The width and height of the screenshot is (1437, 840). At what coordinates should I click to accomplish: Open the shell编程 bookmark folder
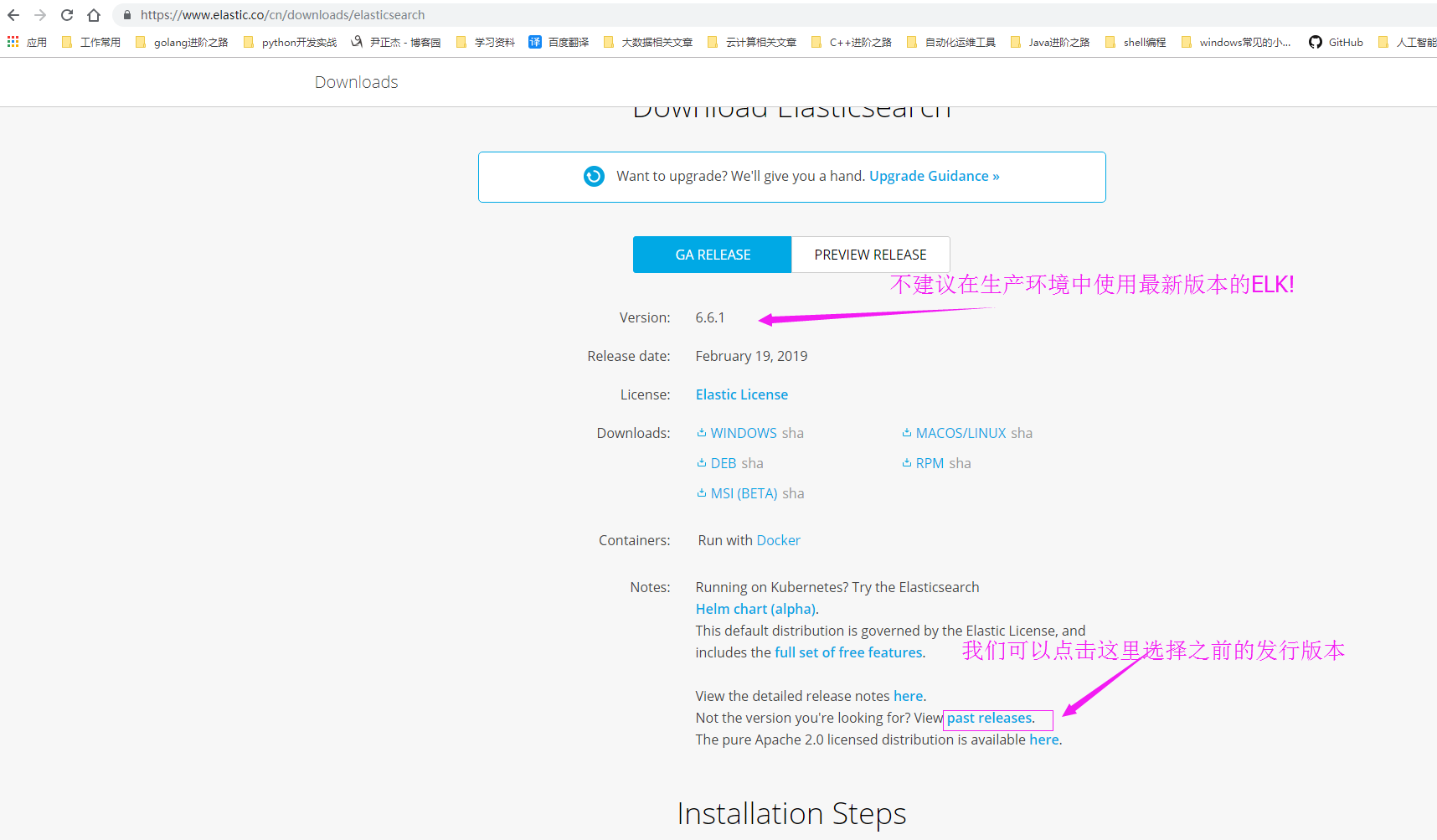1135,42
